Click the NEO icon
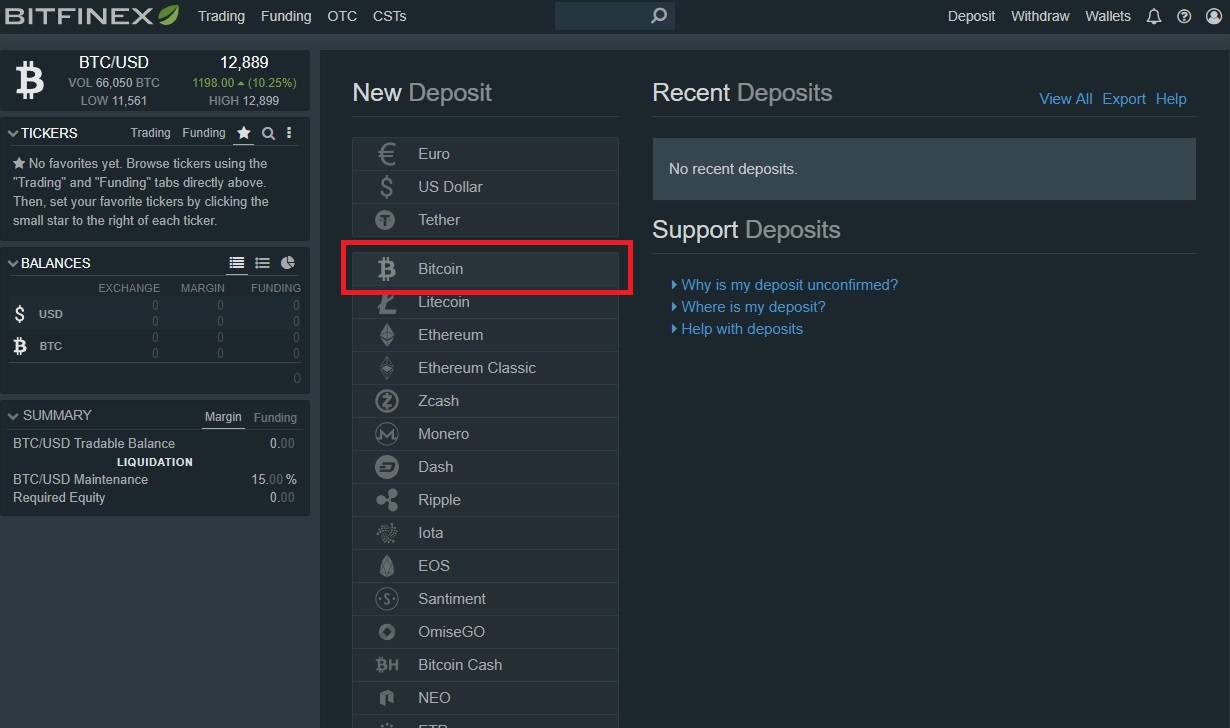Viewport: 1230px width, 728px height. click(x=386, y=698)
